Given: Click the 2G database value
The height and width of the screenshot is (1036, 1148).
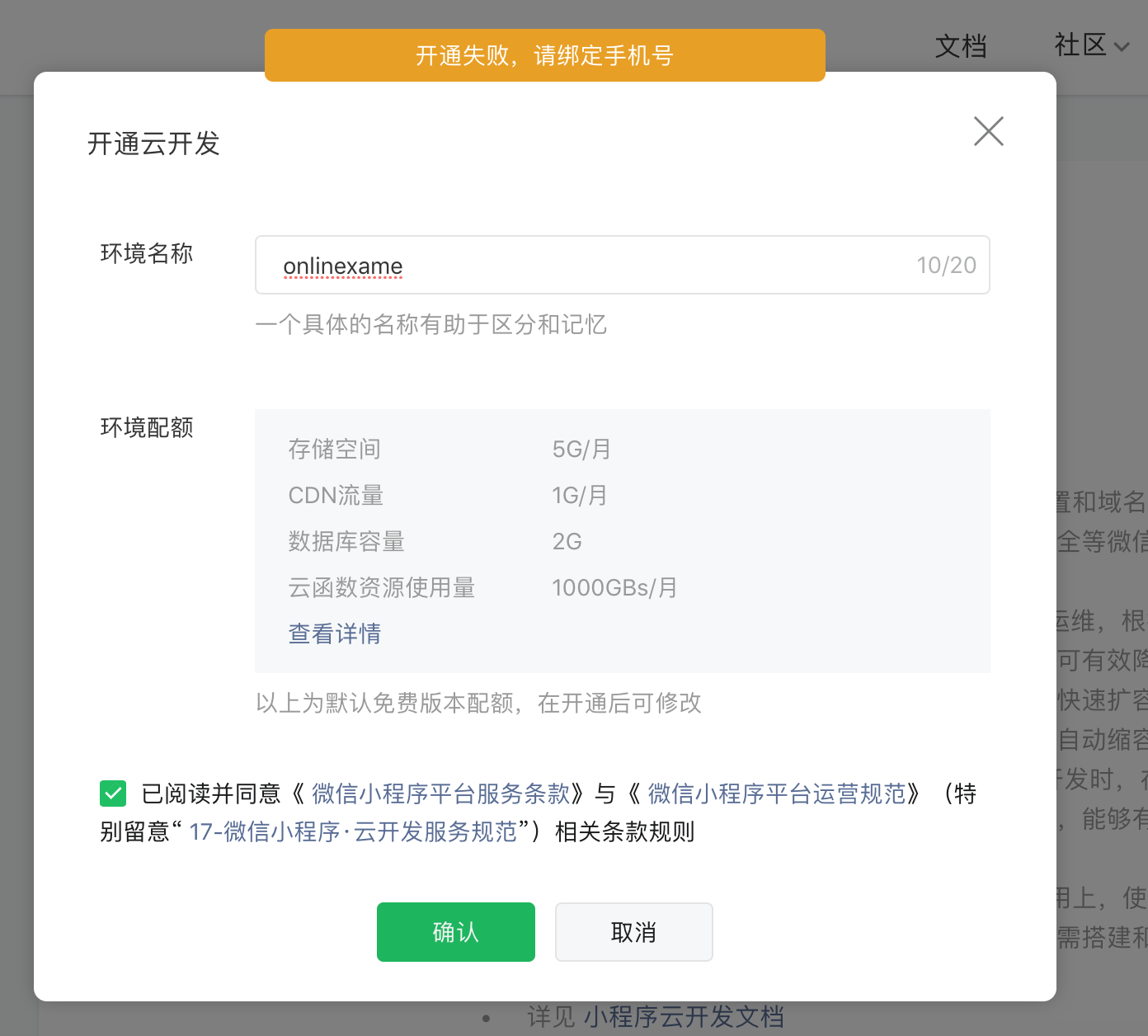Looking at the screenshot, I should [x=567, y=541].
